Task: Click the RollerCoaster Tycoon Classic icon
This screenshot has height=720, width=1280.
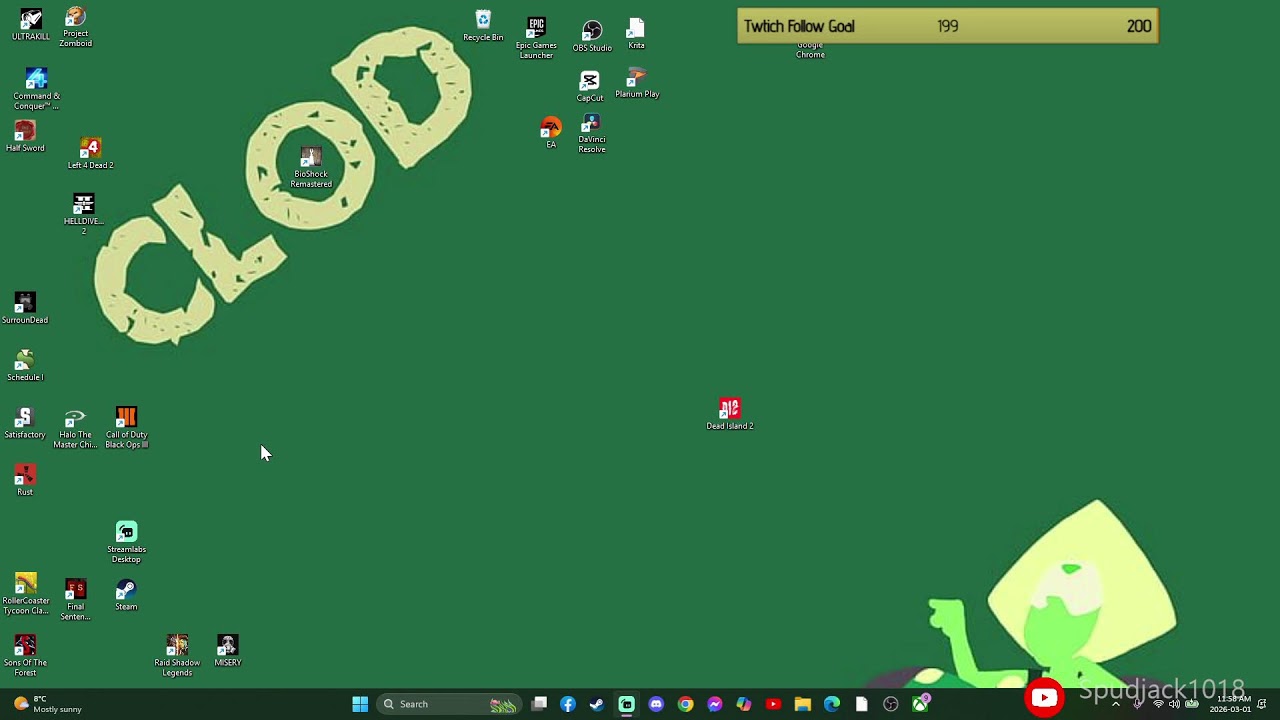Action: [x=25, y=594]
